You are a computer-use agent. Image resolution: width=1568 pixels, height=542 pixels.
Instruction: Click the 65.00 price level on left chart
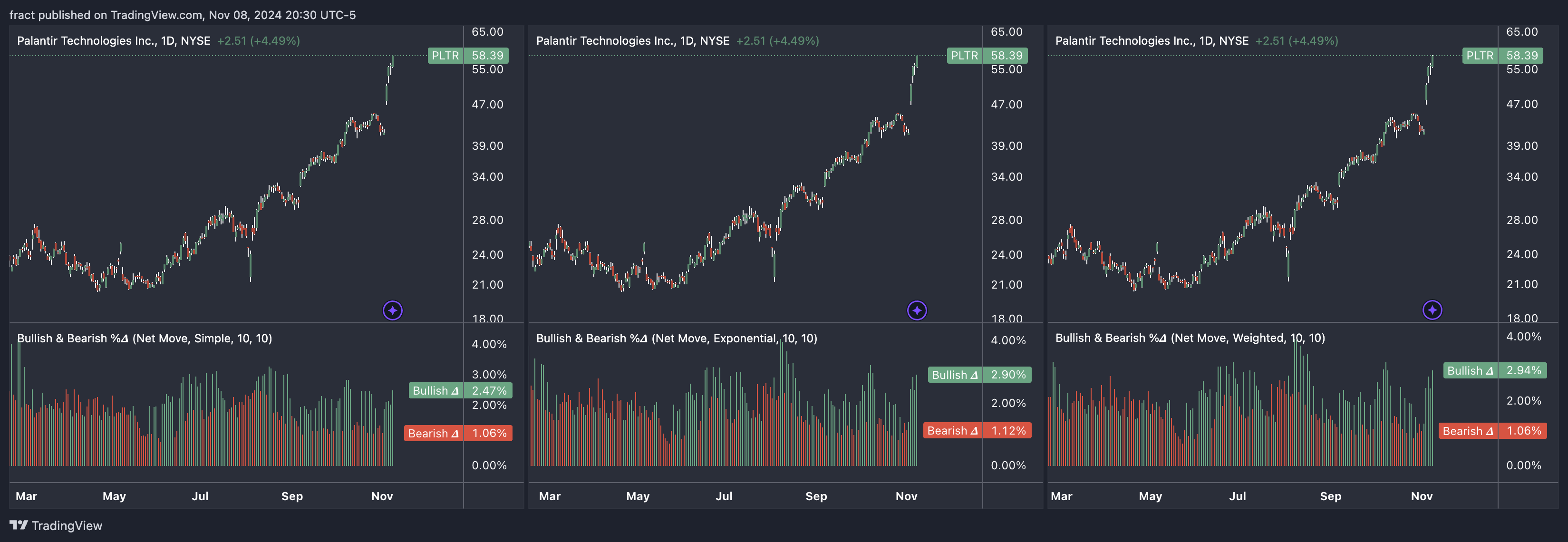(488, 32)
